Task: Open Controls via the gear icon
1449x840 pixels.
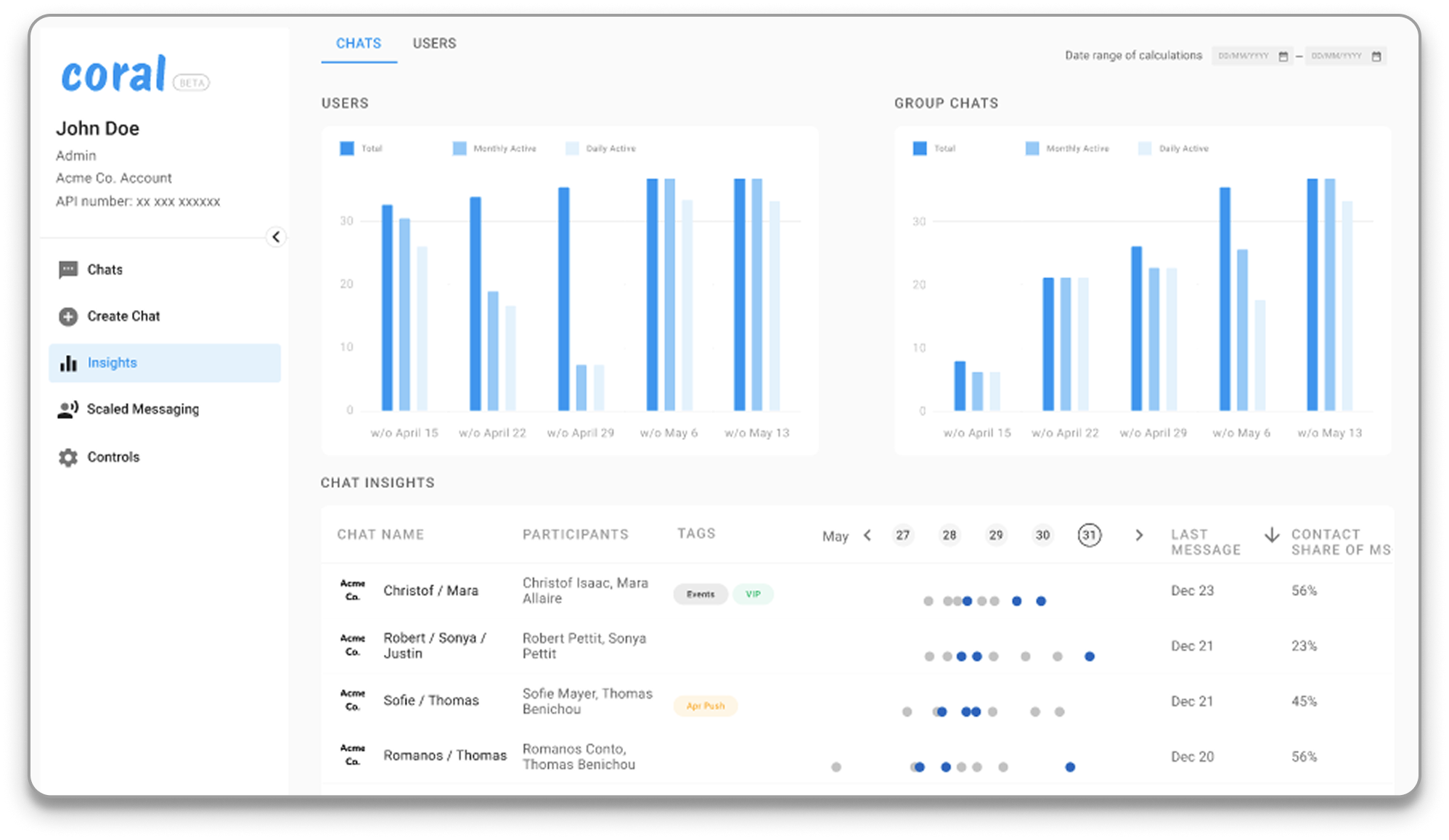Action: pos(68,457)
